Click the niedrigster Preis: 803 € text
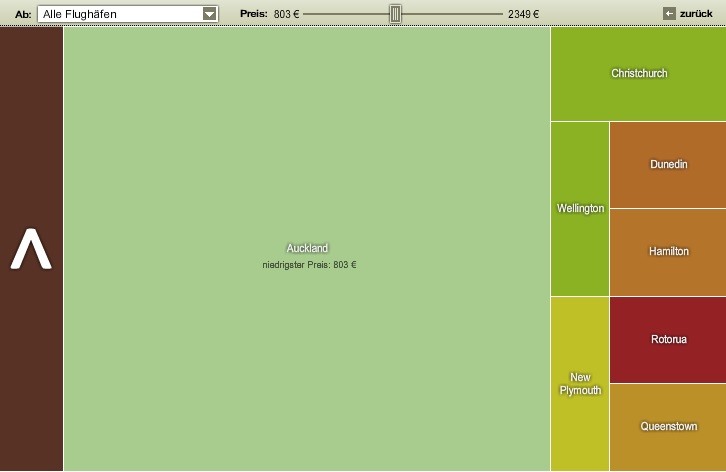Viewport: 726px width, 472px height. (308, 265)
